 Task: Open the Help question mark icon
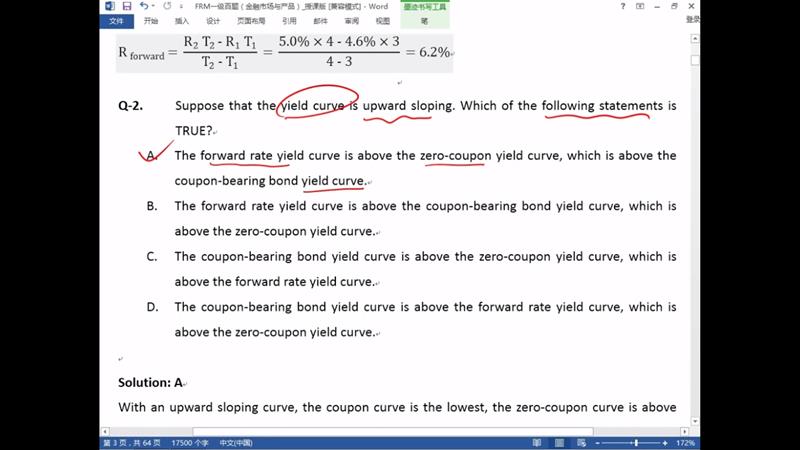point(622,6)
